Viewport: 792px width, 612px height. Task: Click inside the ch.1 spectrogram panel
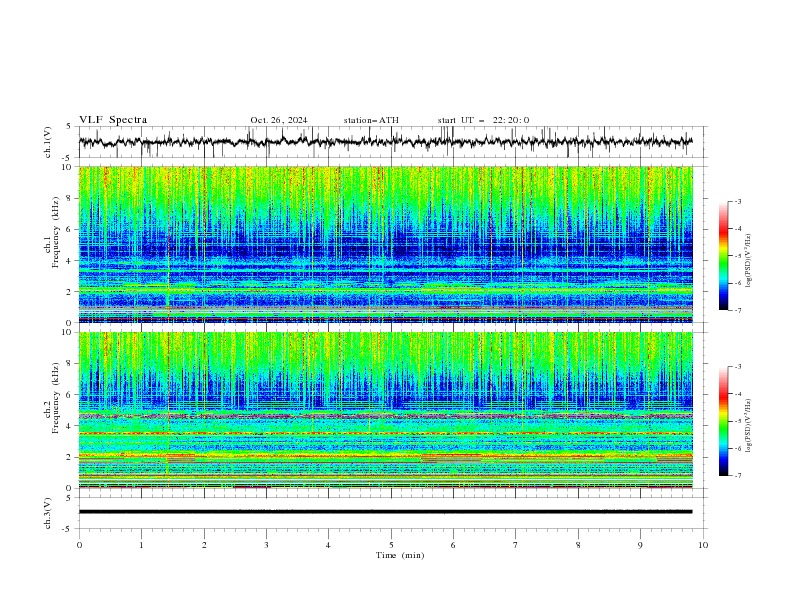coord(385,244)
